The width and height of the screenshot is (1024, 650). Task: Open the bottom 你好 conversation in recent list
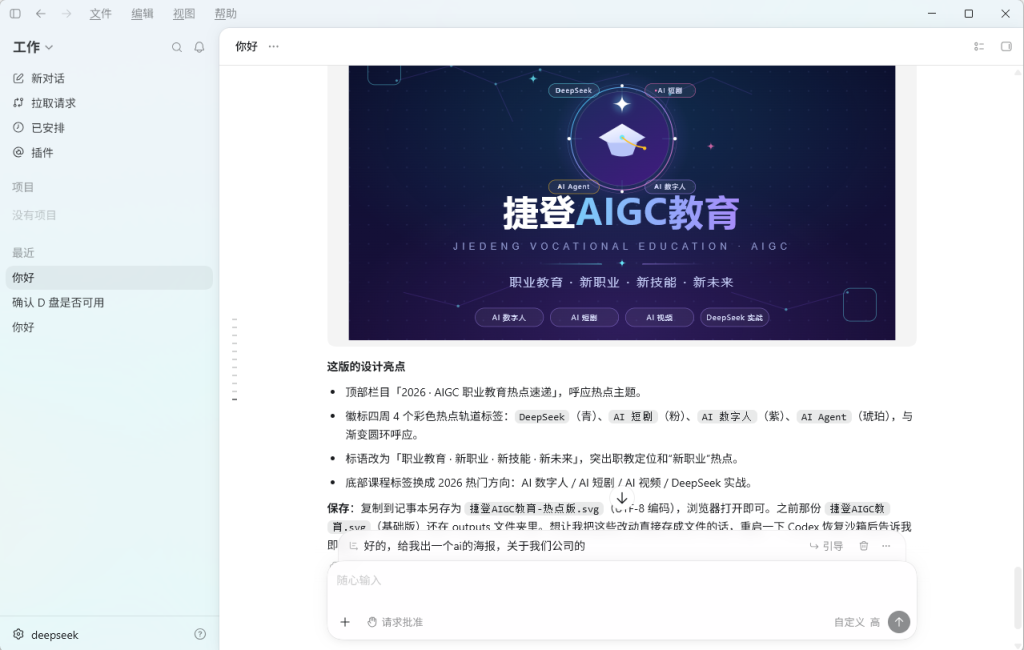pos(109,327)
